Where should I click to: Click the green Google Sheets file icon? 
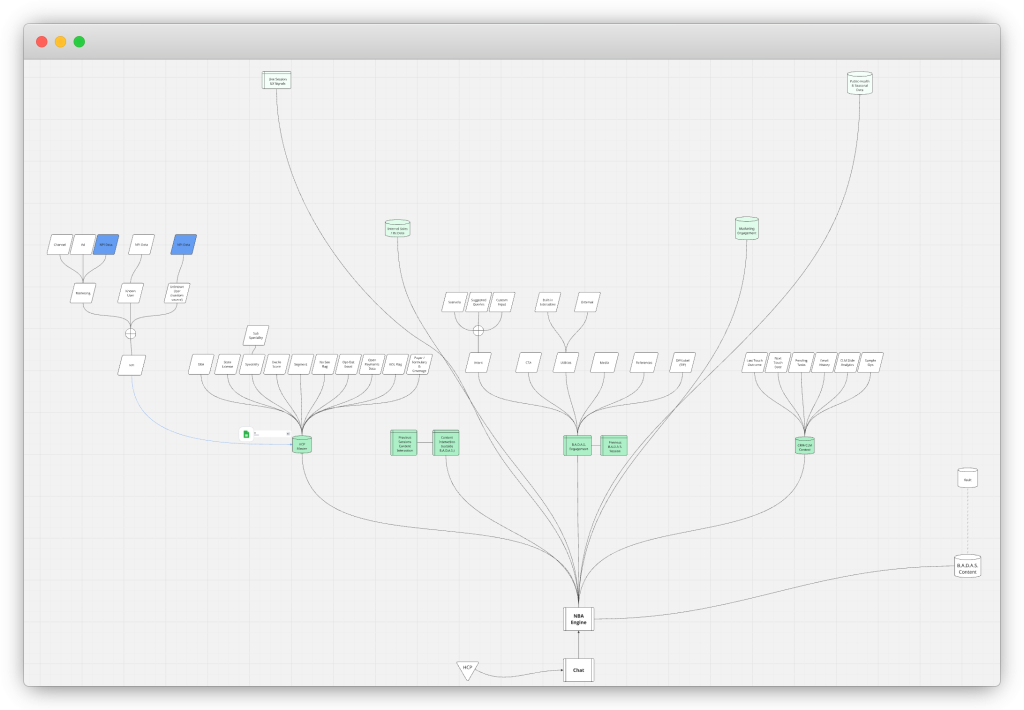[246, 434]
